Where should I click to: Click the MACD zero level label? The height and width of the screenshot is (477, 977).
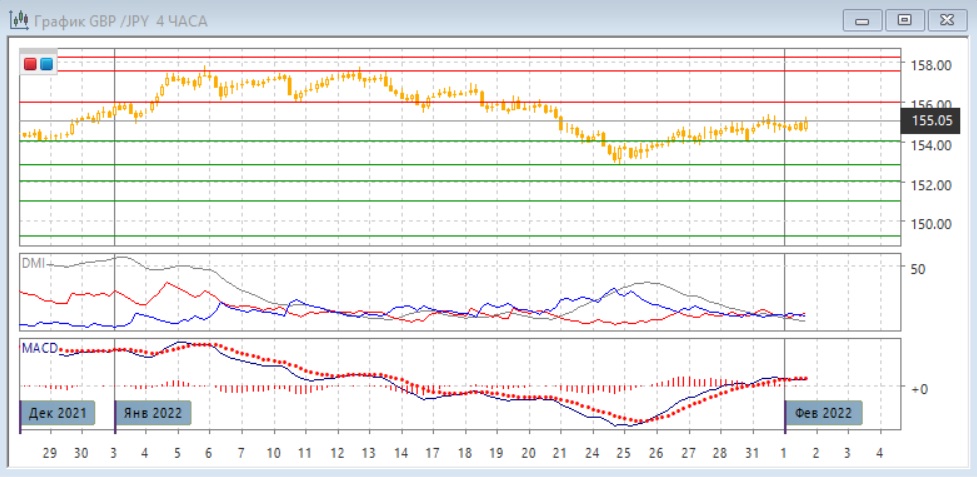coord(919,388)
